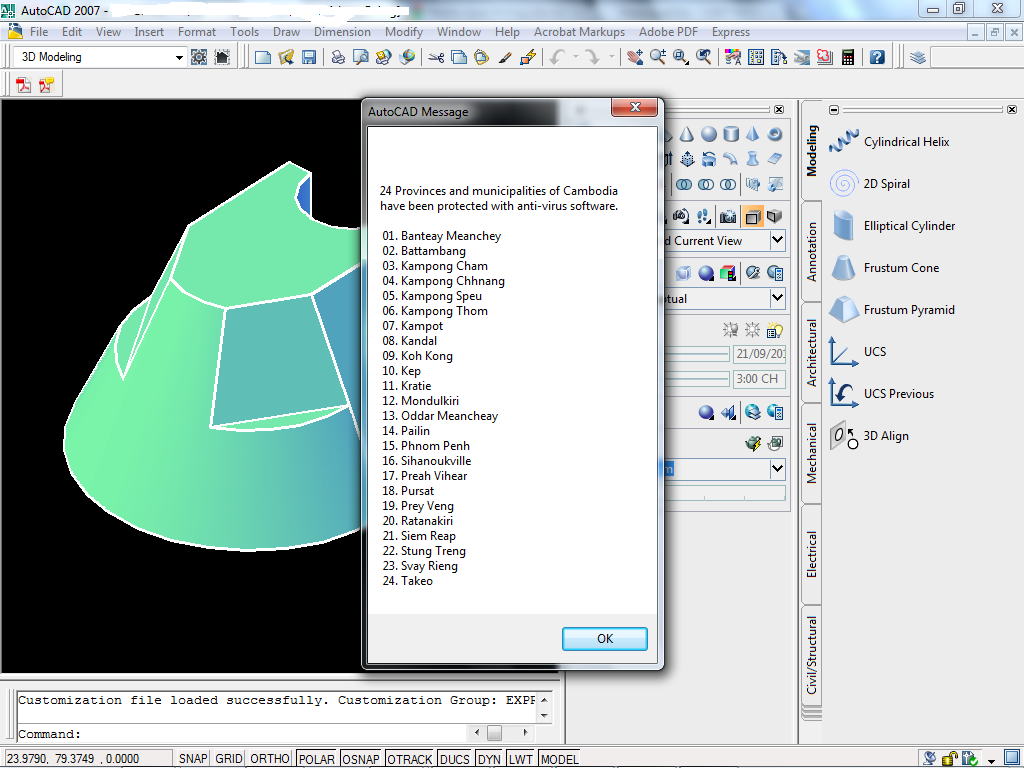Click the Cut scissors icon
This screenshot has width=1024, height=768.
tap(436, 57)
